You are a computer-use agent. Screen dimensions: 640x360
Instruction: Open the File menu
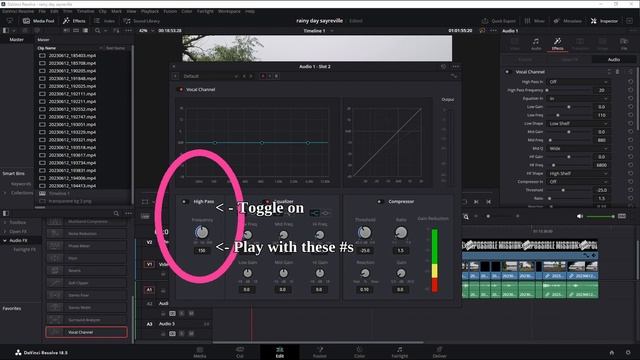[x=42, y=11]
